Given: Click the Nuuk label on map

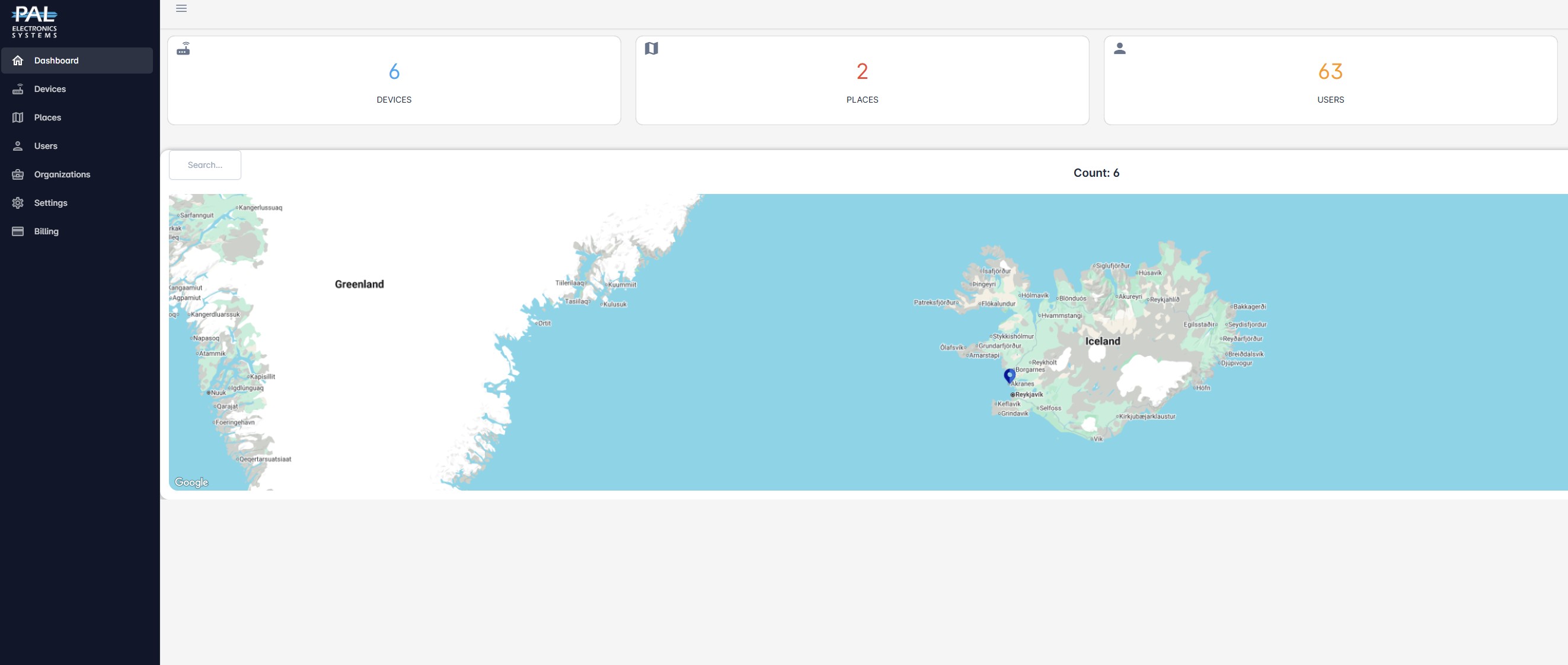Looking at the screenshot, I should [219, 393].
